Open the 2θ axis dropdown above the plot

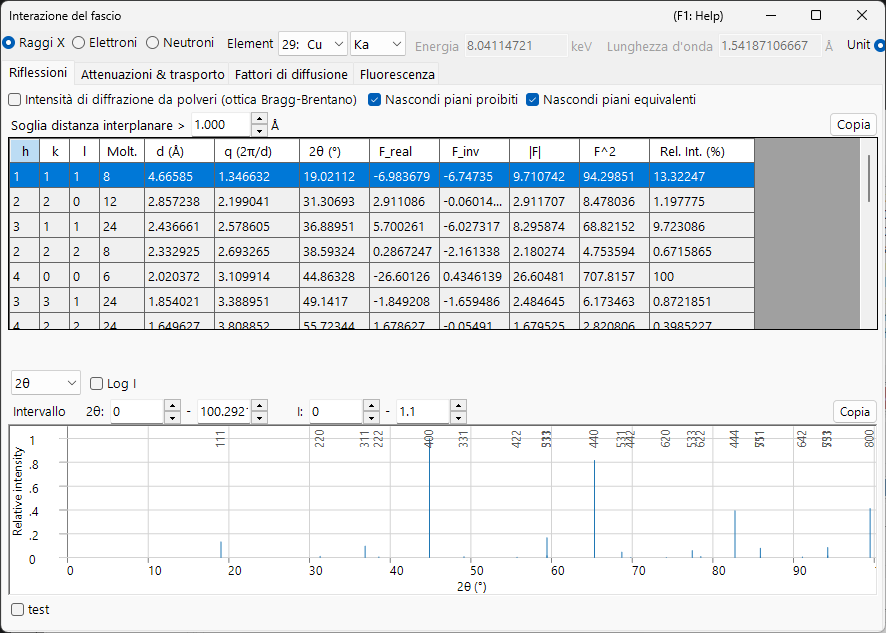[x=46, y=383]
